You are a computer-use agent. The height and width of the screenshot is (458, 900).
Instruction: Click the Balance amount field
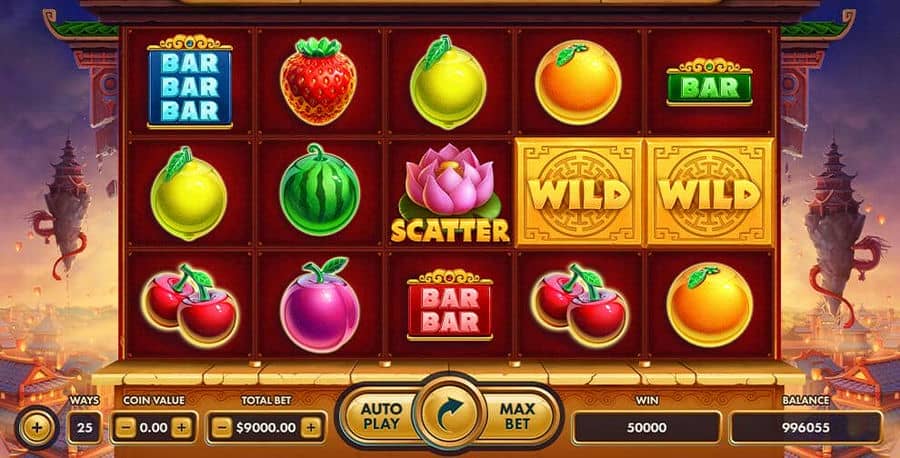pos(806,428)
